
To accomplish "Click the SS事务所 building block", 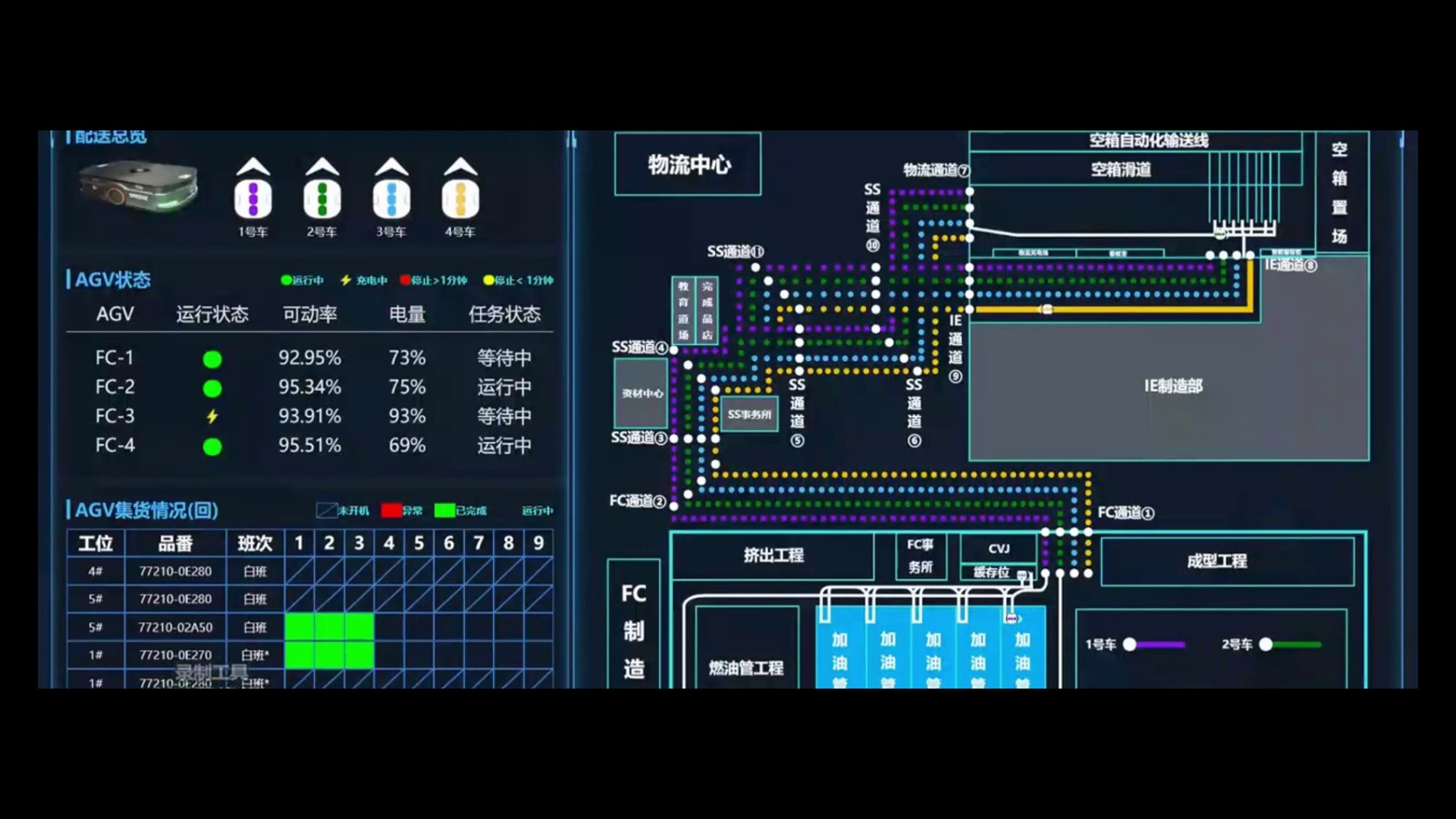I will 749,414.
